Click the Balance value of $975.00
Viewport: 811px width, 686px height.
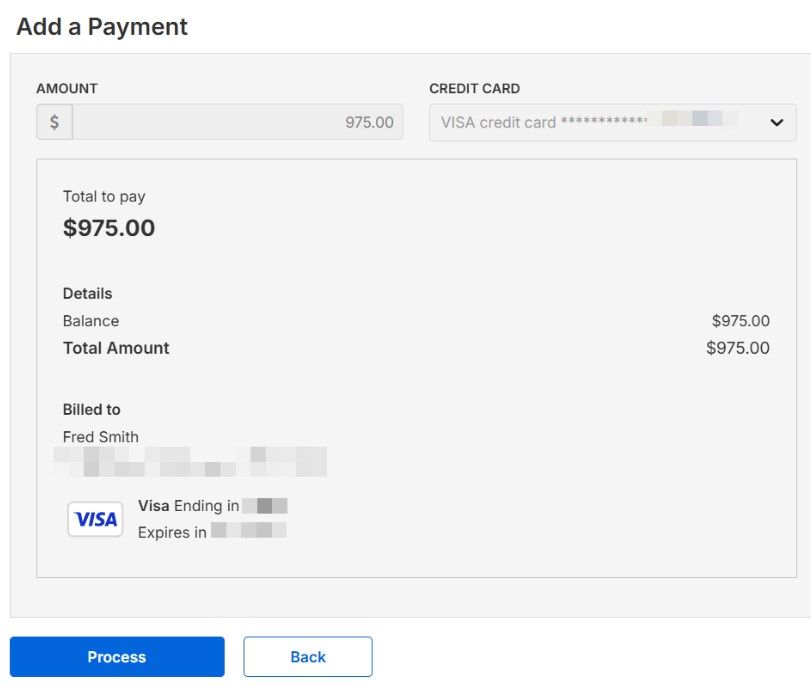[740, 321]
